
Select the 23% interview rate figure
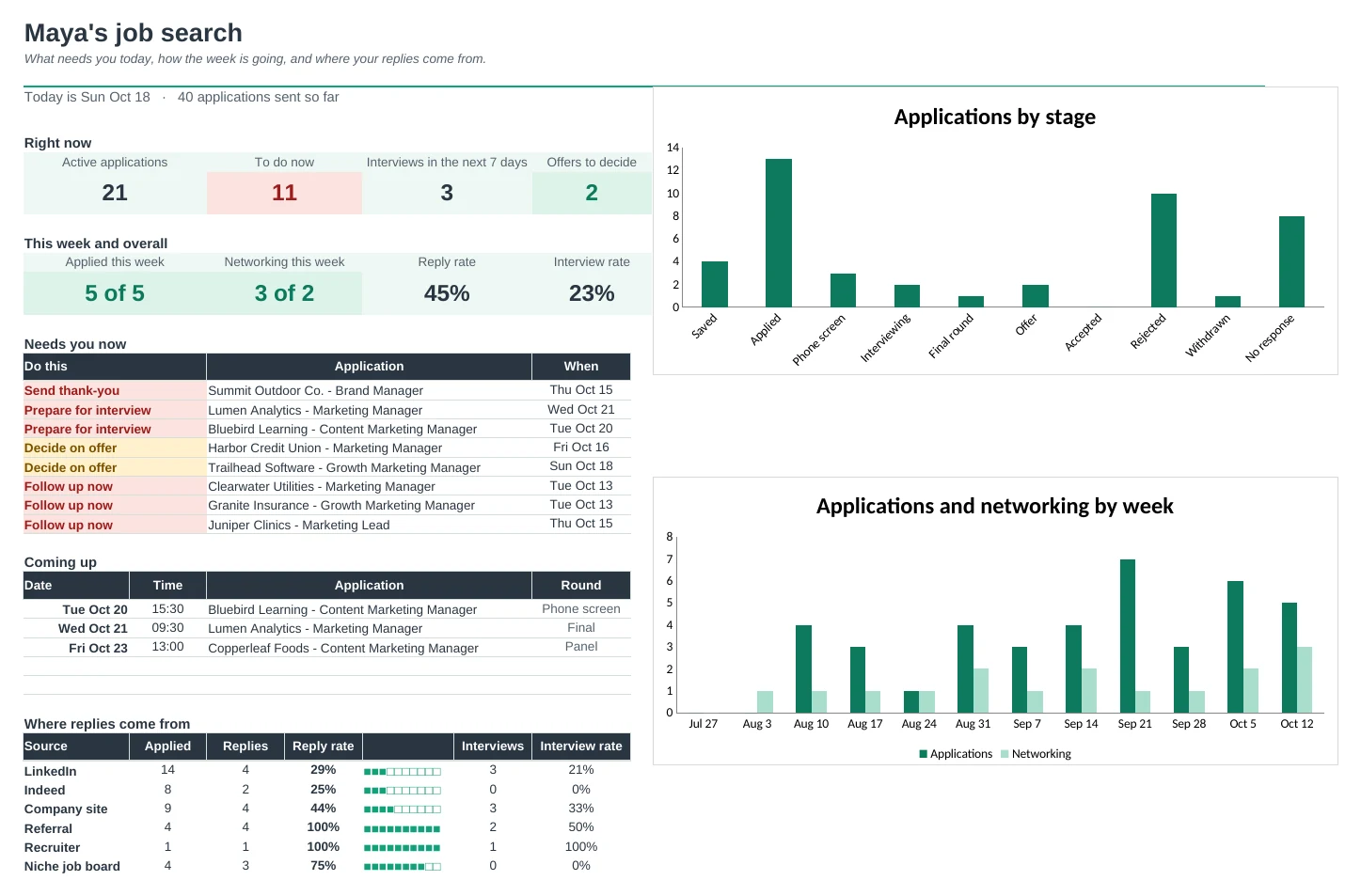tap(592, 293)
